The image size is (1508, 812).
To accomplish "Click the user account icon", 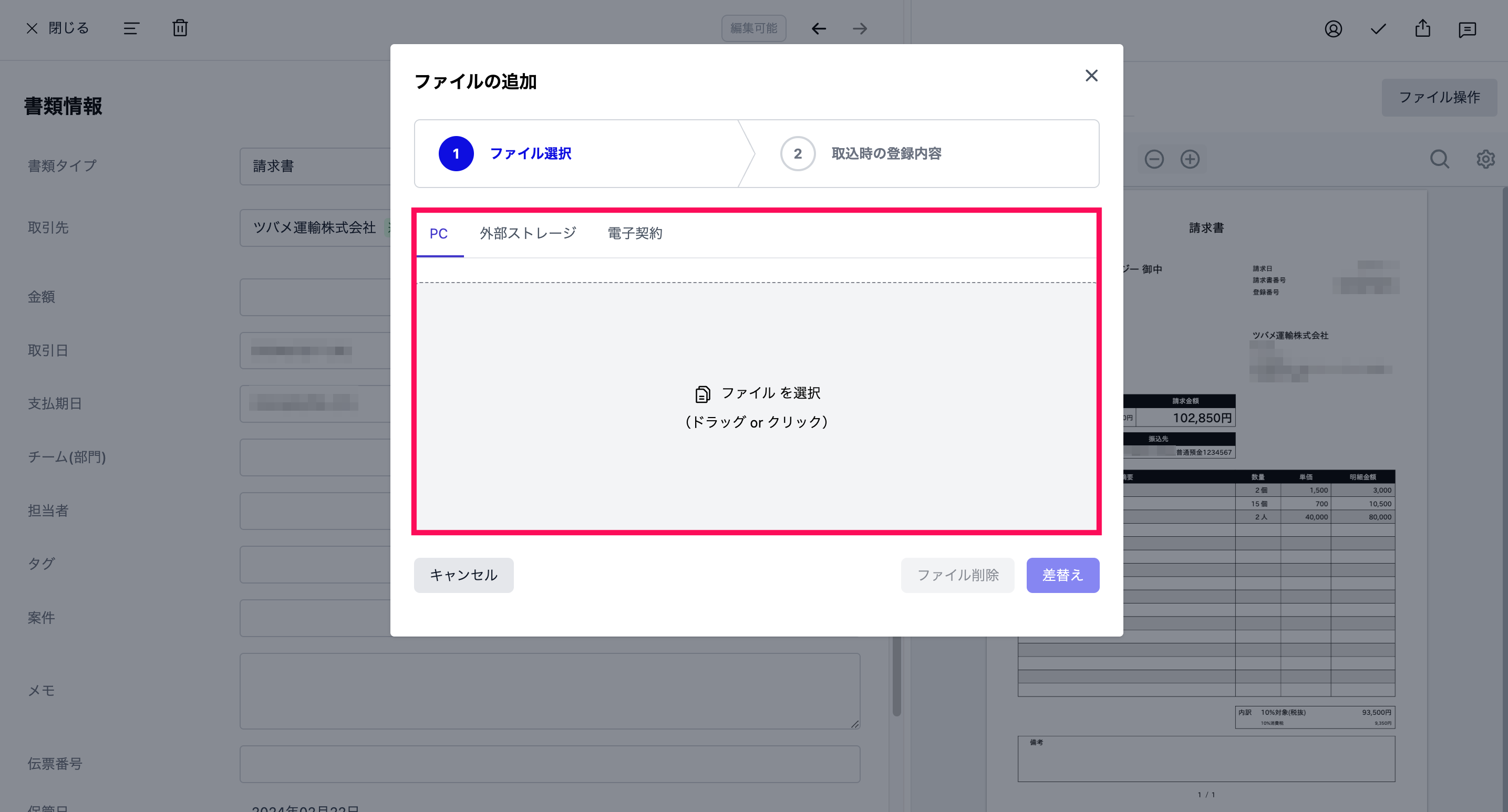I will pos(1333,29).
